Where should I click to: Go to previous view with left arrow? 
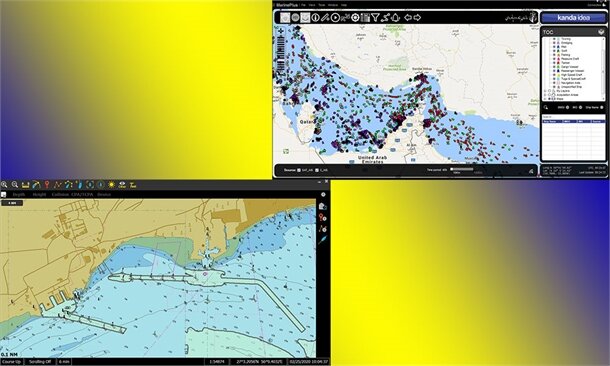[x=408, y=18]
